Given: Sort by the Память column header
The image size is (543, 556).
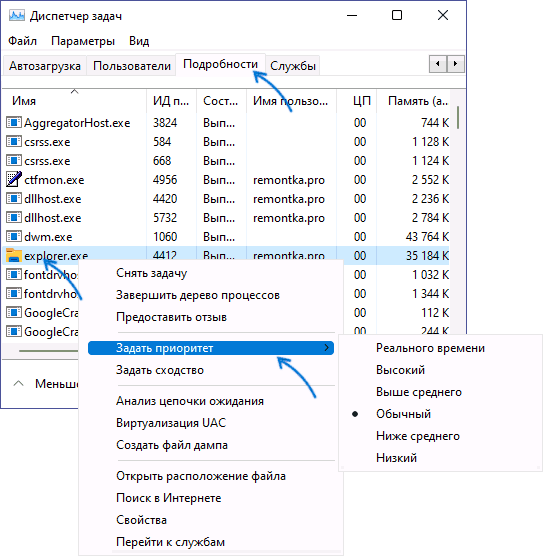Looking at the screenshot, I should point(414,101).
